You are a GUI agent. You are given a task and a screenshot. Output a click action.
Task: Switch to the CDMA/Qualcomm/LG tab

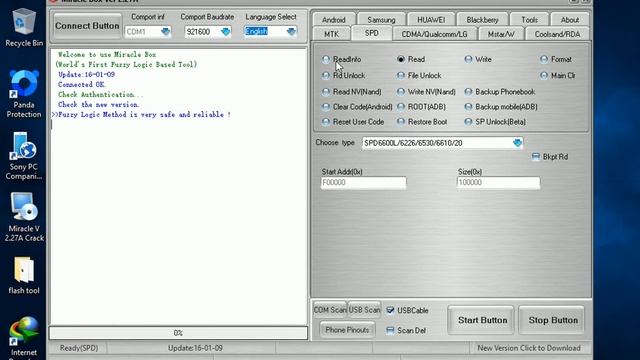pos(434,34)
